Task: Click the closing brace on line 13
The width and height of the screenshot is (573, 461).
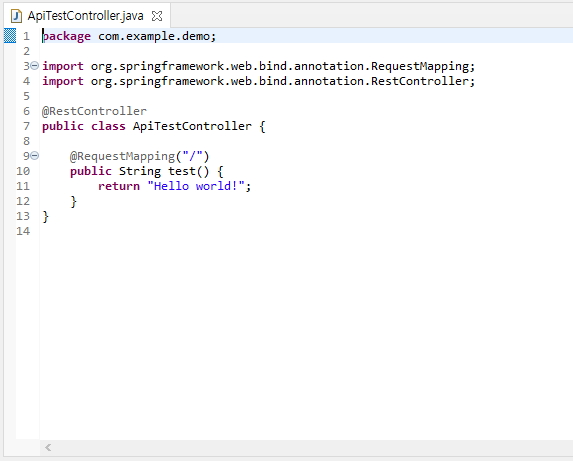Action: [x=45, y=216]
